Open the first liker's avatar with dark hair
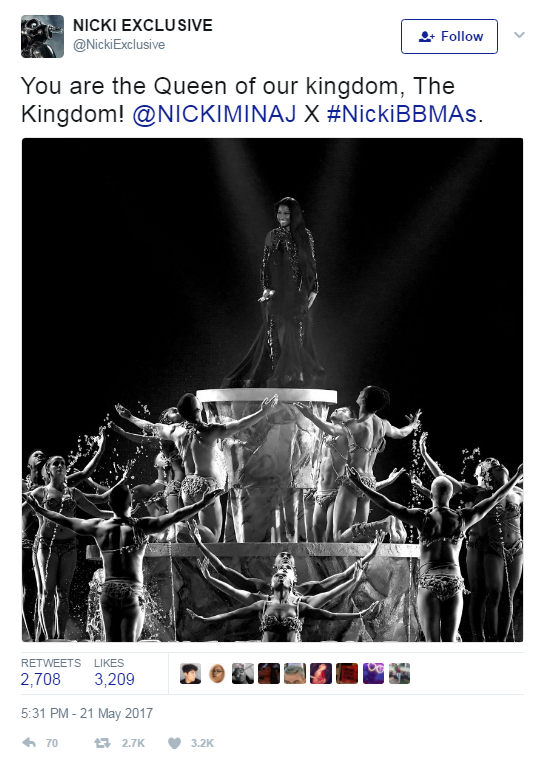Viewport: 547px width, 759px height. (190, 673)
